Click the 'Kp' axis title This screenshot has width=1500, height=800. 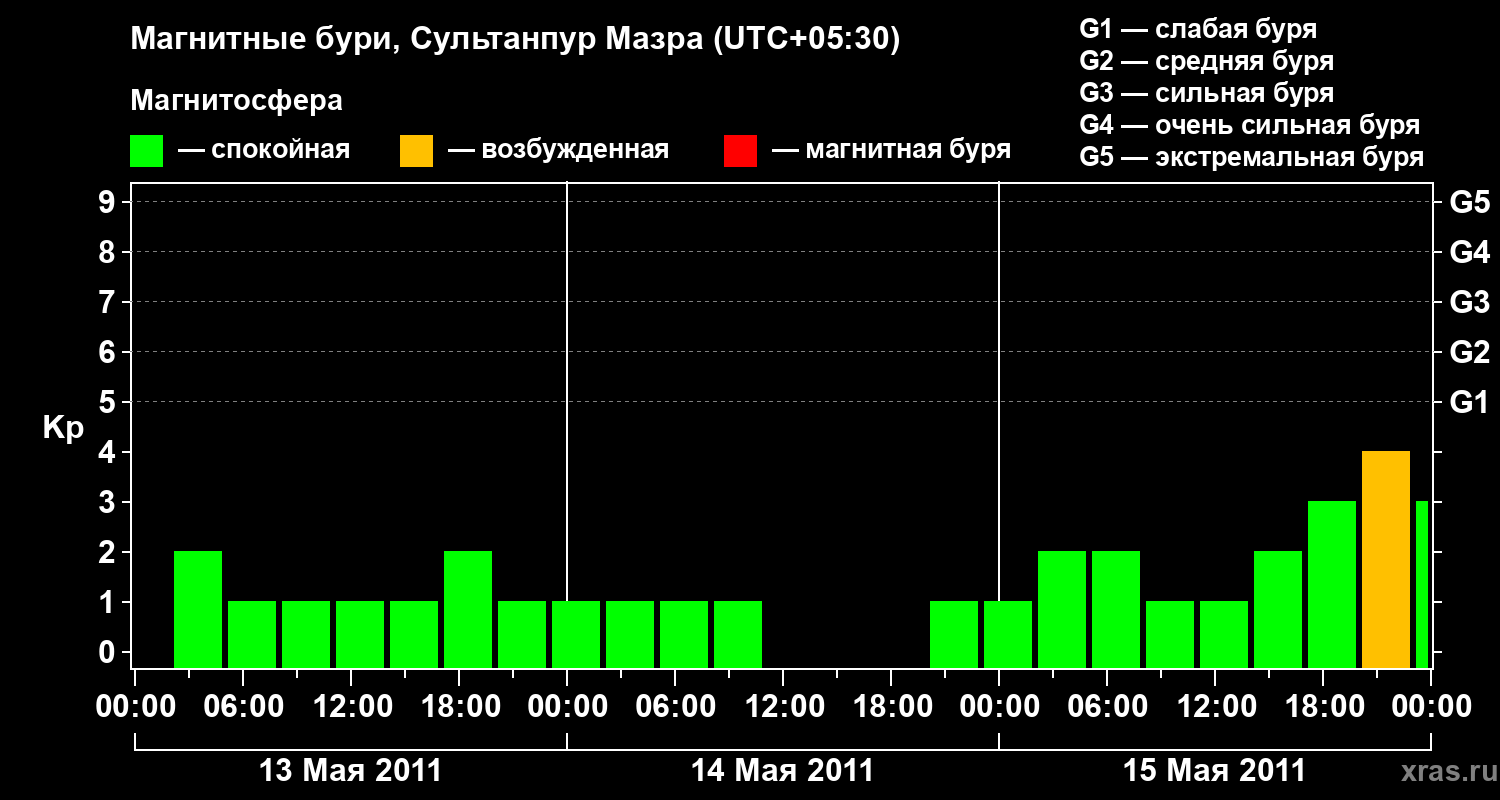click(x=63, y=429)
